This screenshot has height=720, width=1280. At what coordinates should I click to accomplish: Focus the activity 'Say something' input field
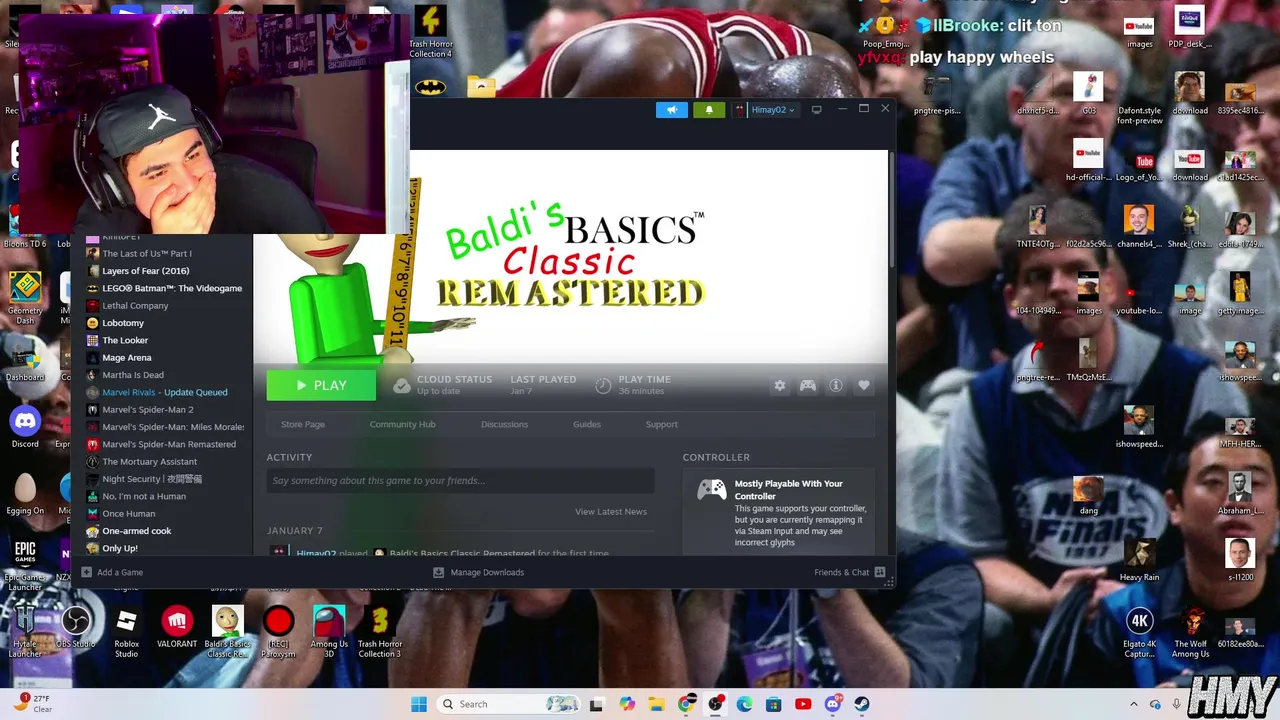(x=460, y=481)
